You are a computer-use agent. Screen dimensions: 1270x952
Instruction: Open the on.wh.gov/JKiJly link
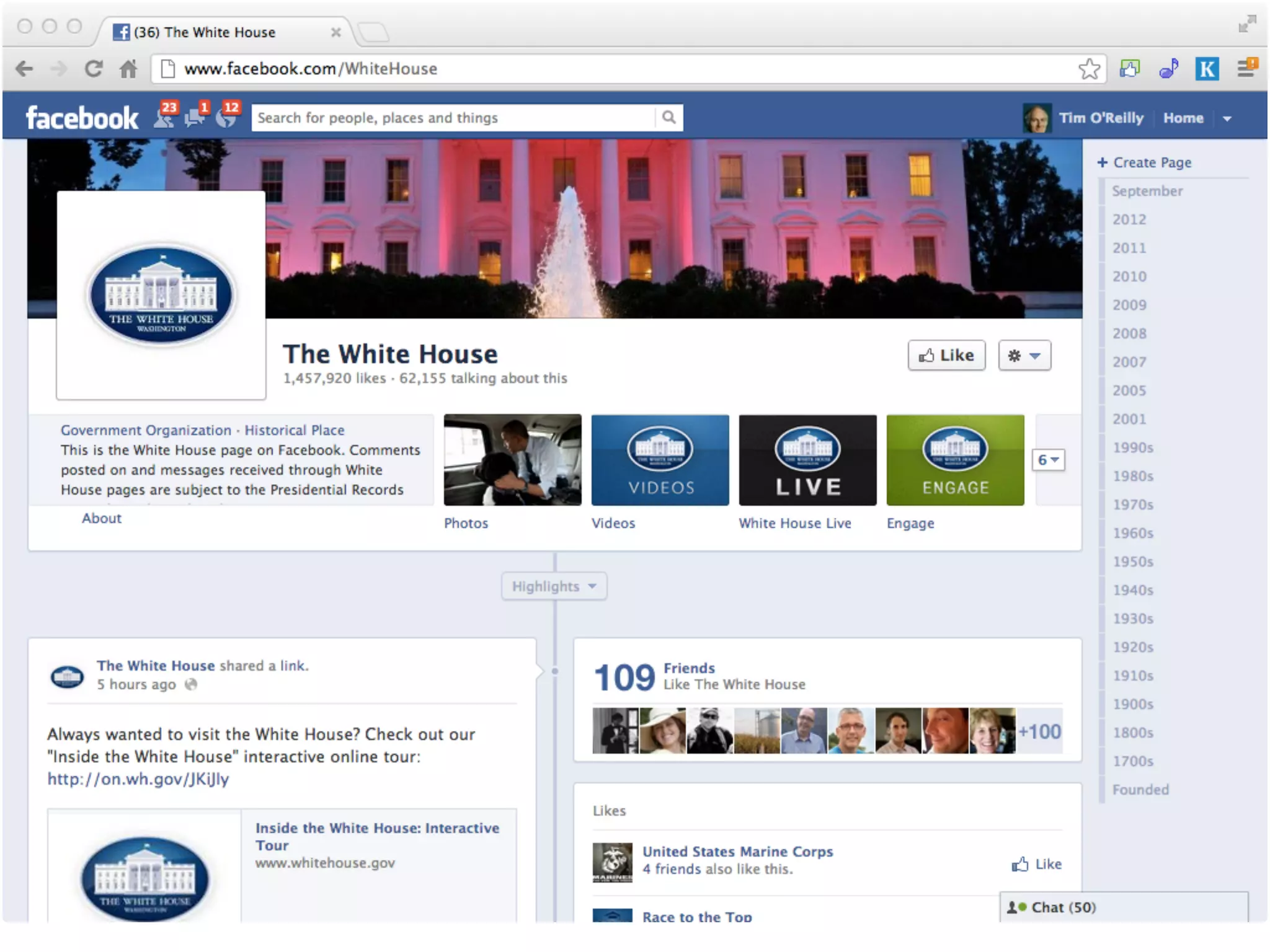(x=138, y=779)
